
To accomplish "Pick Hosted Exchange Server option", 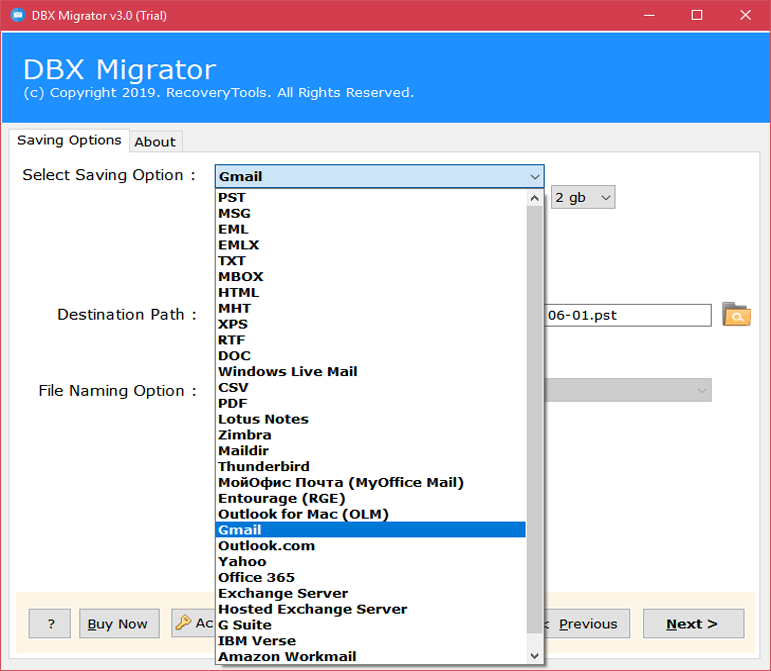I will (x=371, y=609).
